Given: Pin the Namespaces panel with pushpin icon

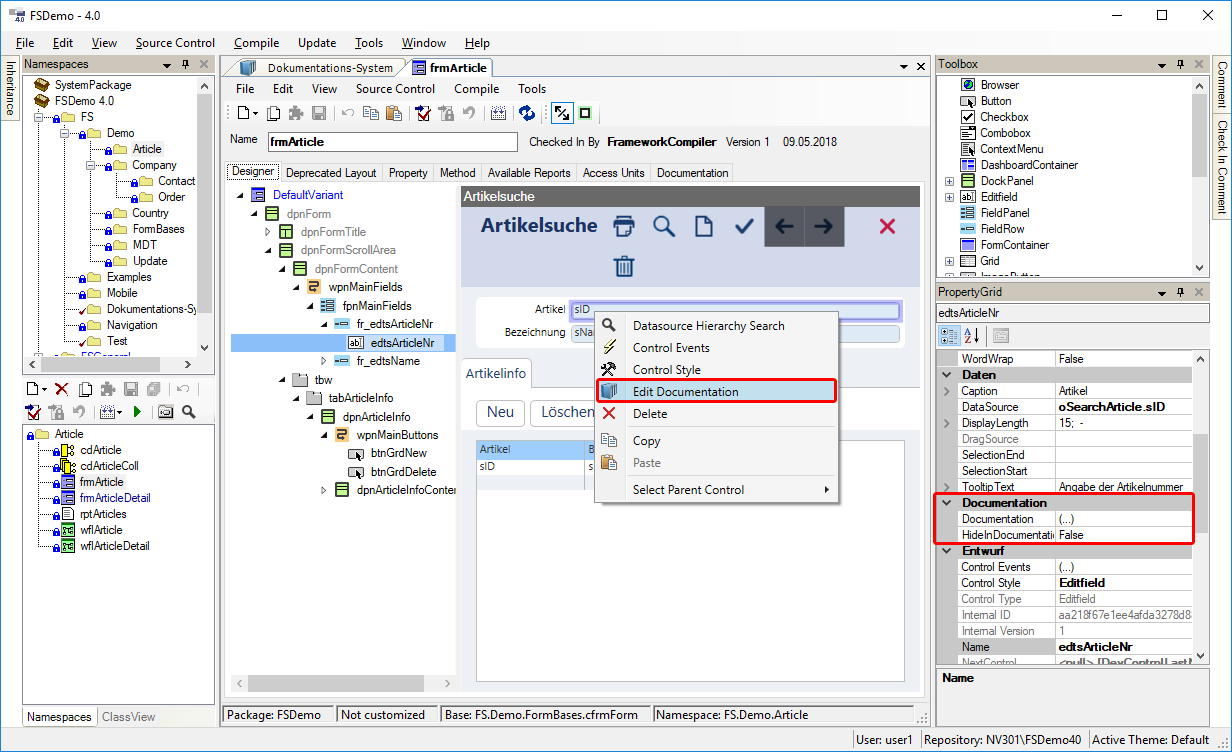Looking at the screenshot, I should 185,64.
